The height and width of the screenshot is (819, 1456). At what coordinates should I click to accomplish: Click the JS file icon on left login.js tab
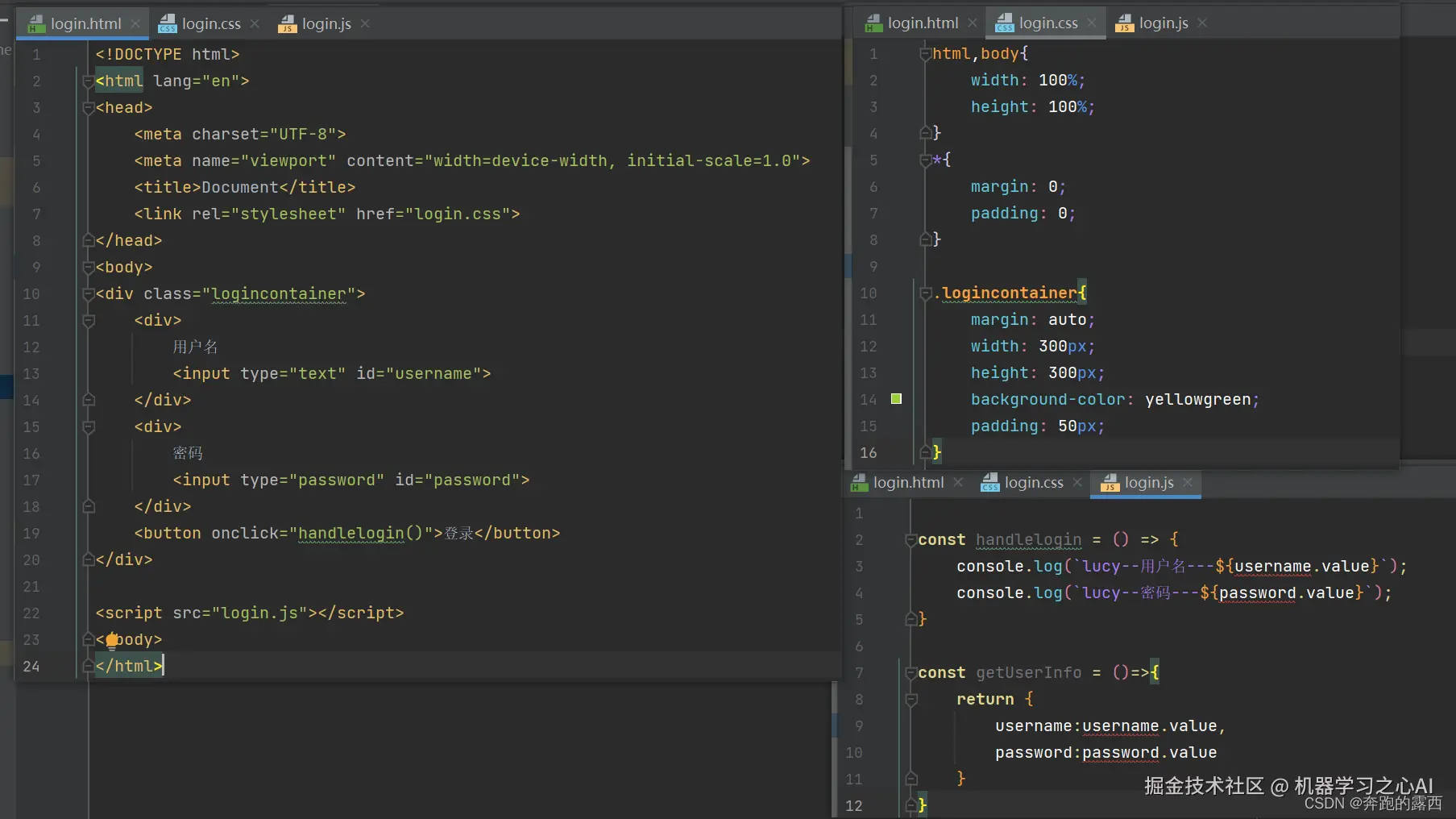click(287, 24)
